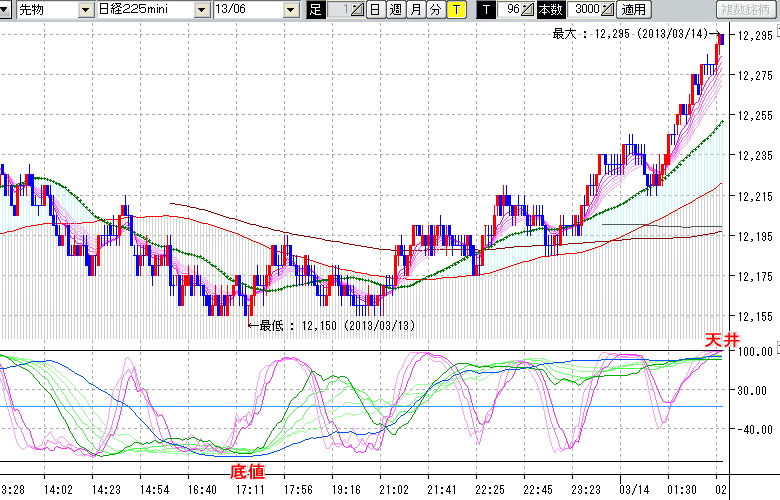Viewport: 780px width, 500px height.
Task: Click the 複数銘柄 button
Action: click(x=745, y=10)
